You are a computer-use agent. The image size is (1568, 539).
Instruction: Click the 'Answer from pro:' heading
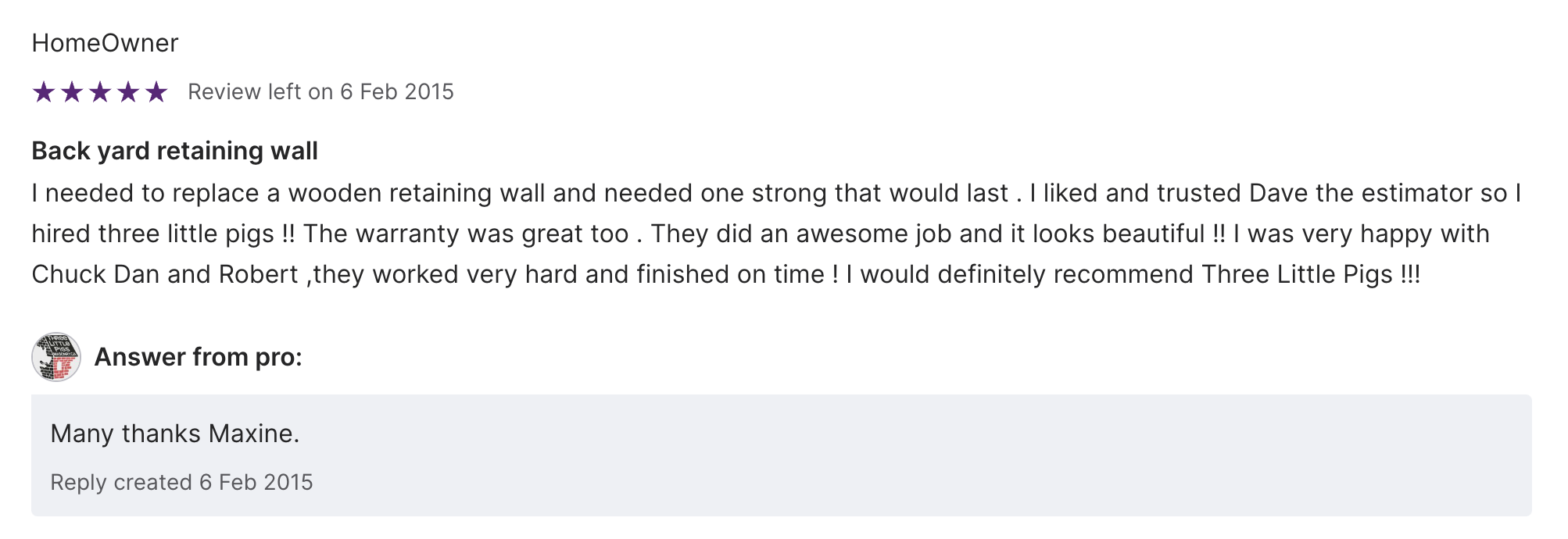click(x=198, y=357)
